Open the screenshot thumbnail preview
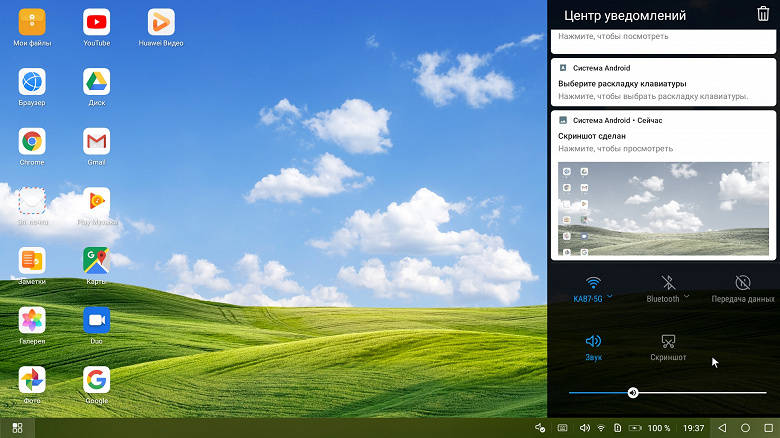 663,209
